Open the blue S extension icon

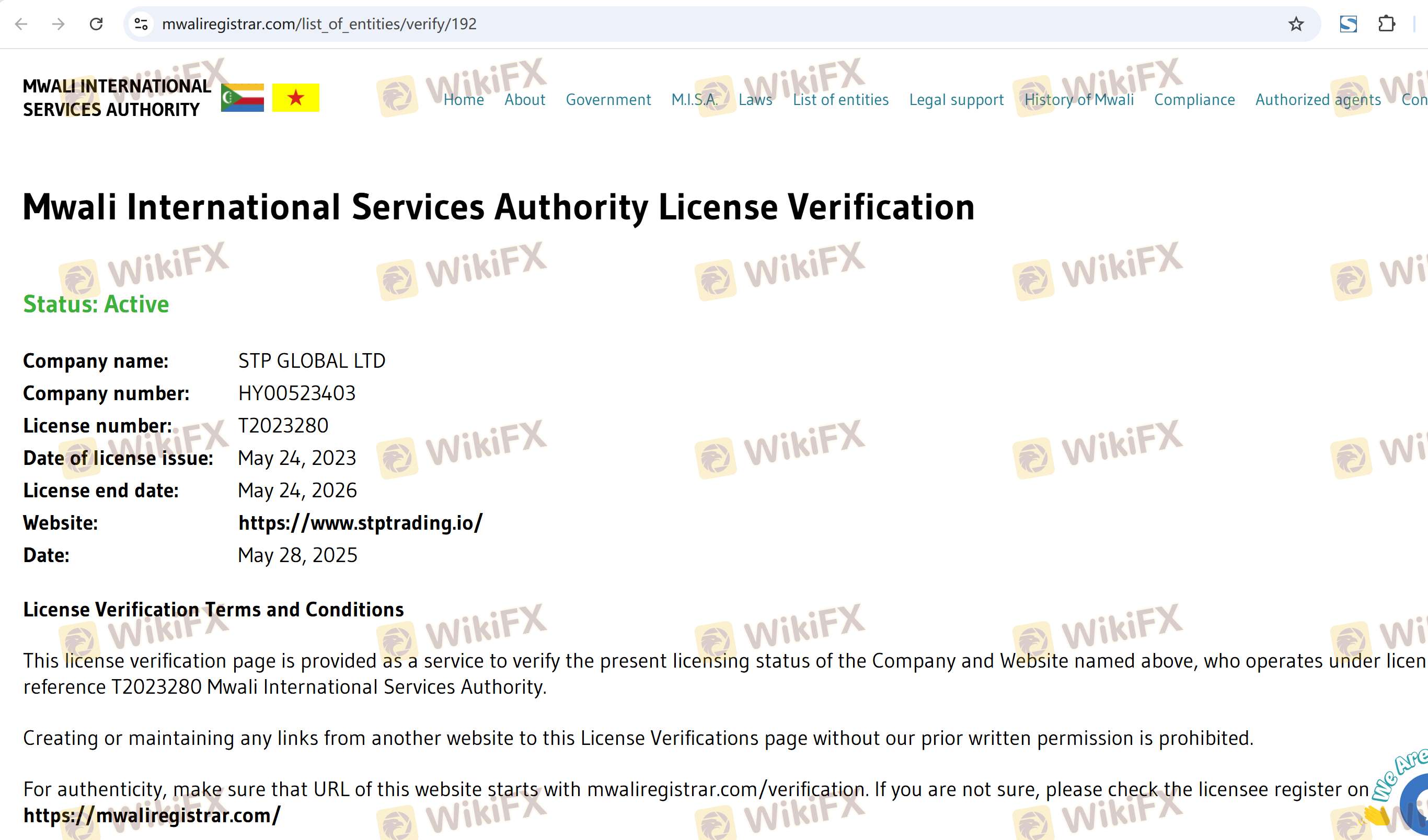pos(1348,24)
